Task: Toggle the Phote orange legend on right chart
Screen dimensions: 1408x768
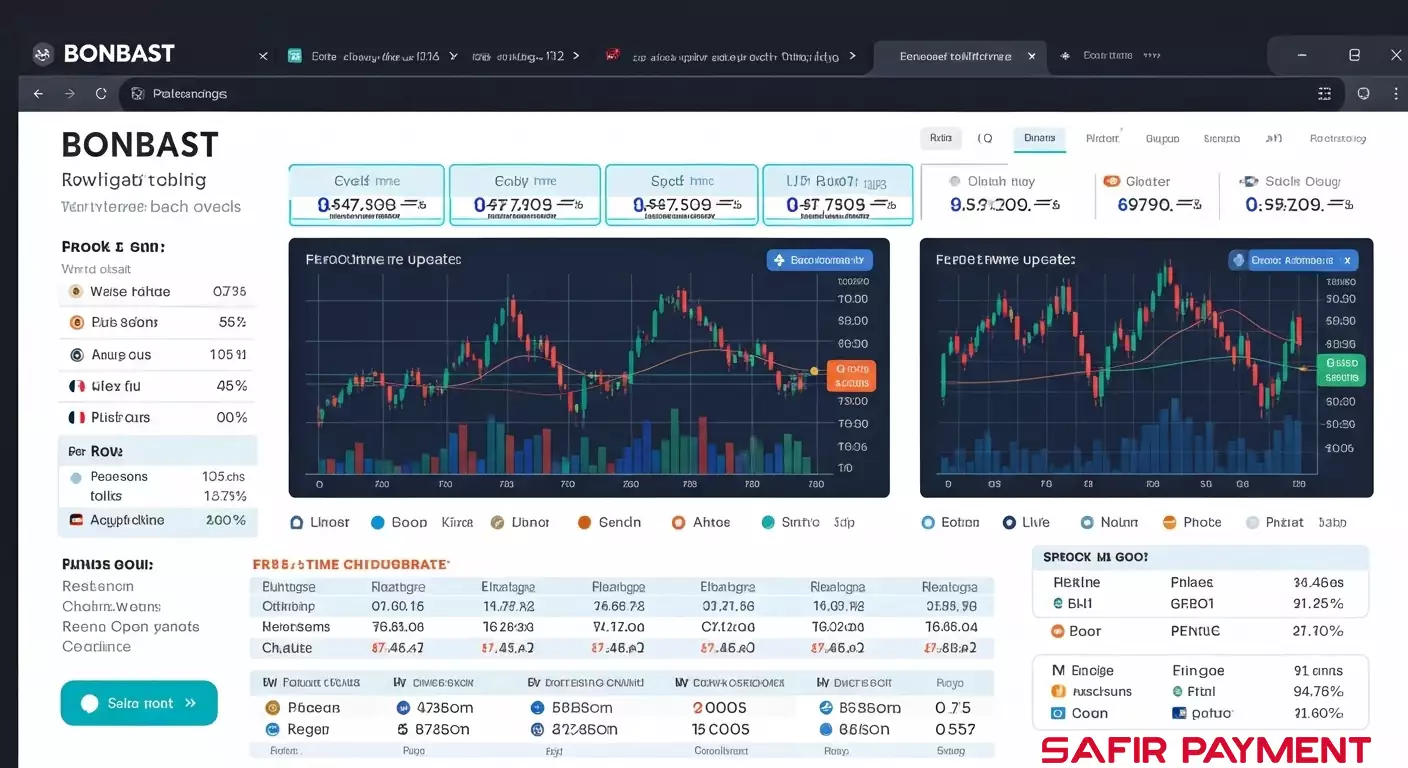Action: [1191, 522]
